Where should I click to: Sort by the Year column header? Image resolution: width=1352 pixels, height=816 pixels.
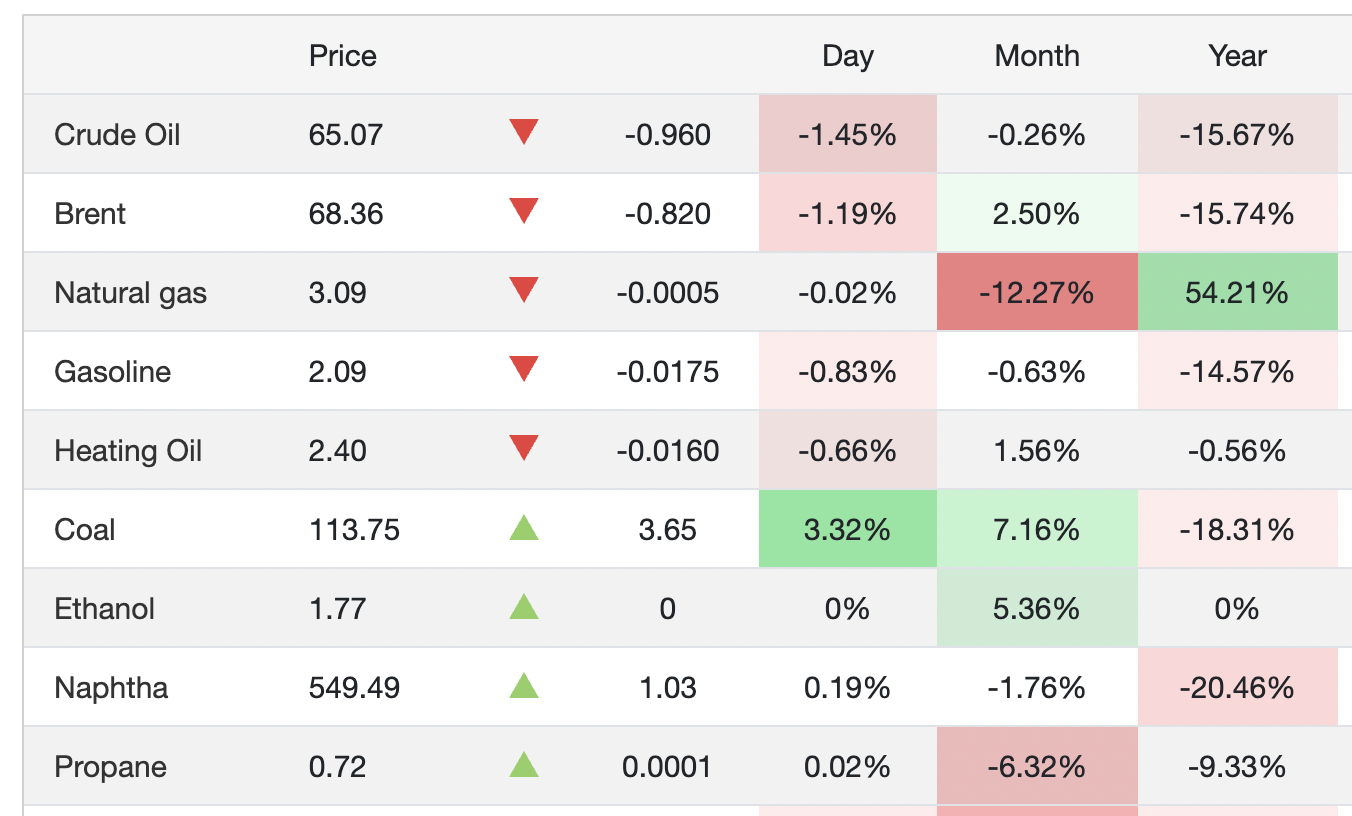pos(1237,56)
